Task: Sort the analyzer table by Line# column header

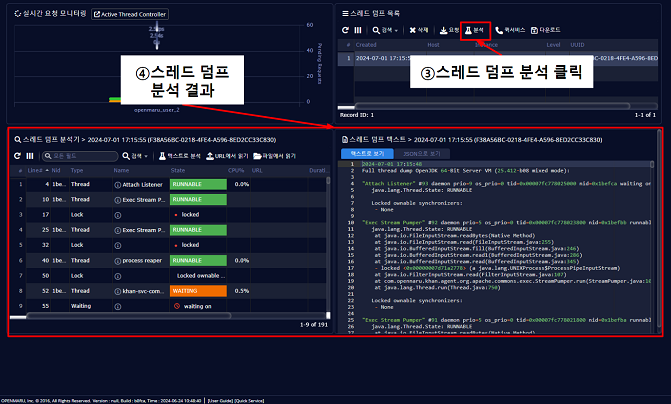Action: (35, 171)
